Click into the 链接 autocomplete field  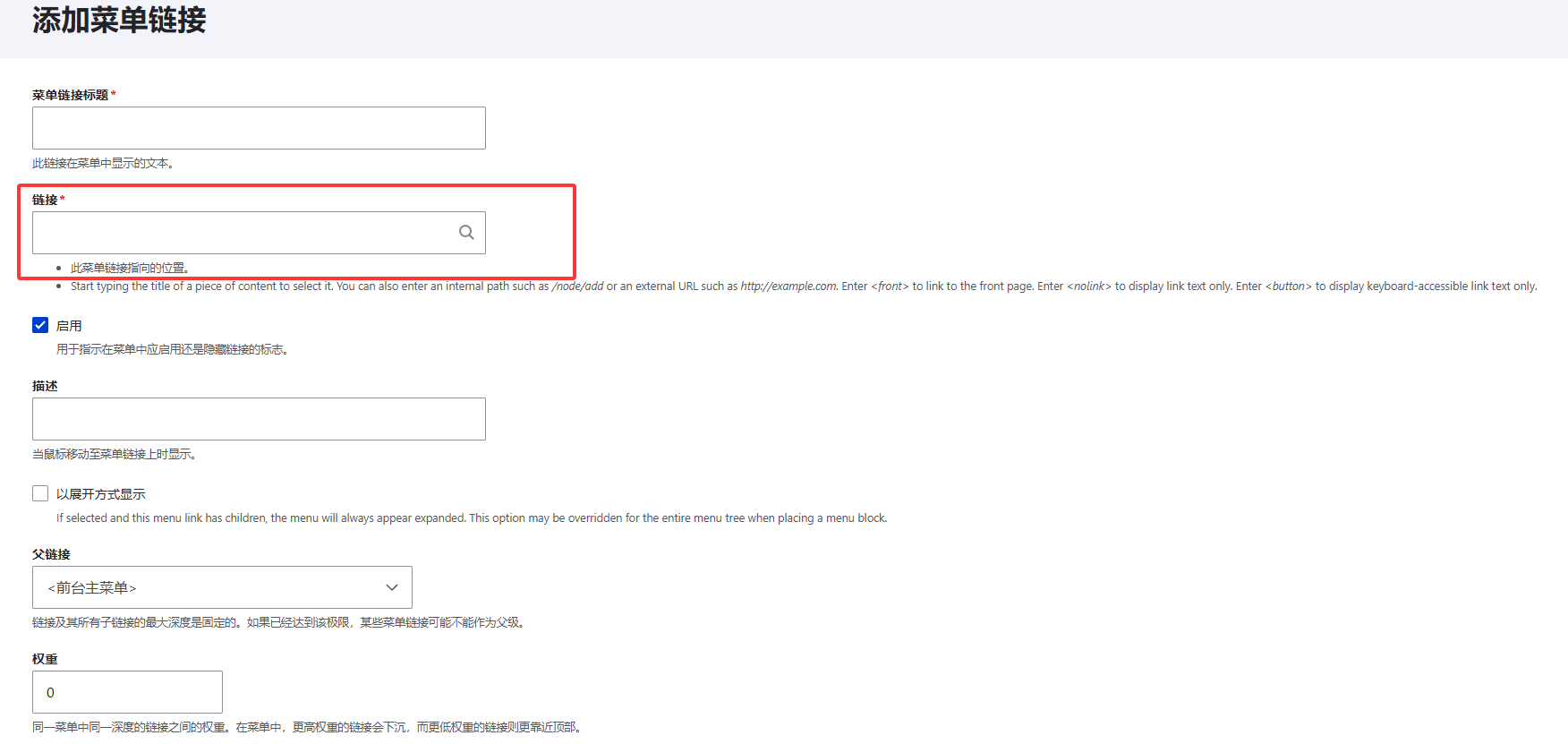pyautogui.click(x=242, y=233)
